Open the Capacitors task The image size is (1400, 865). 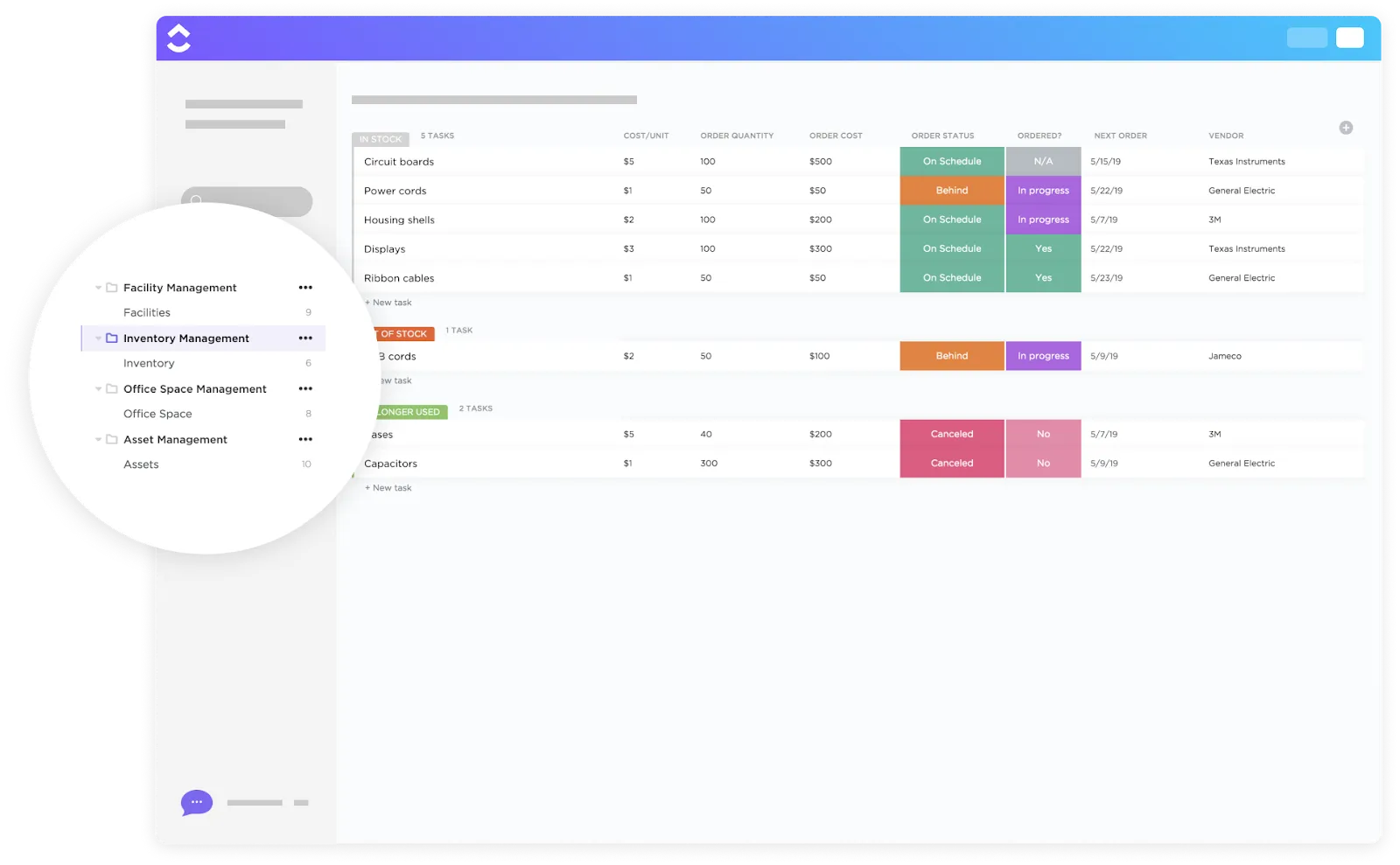pyautogui.click(x=390, y=464)
